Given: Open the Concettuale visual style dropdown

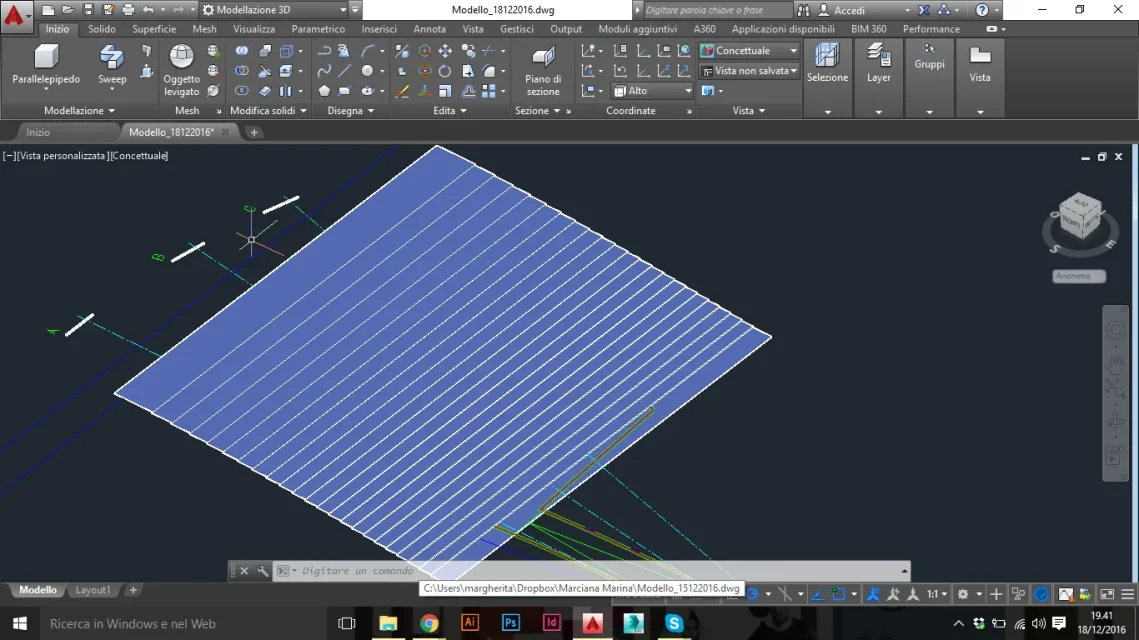Looking at the screenshot, I should [749, 51].
